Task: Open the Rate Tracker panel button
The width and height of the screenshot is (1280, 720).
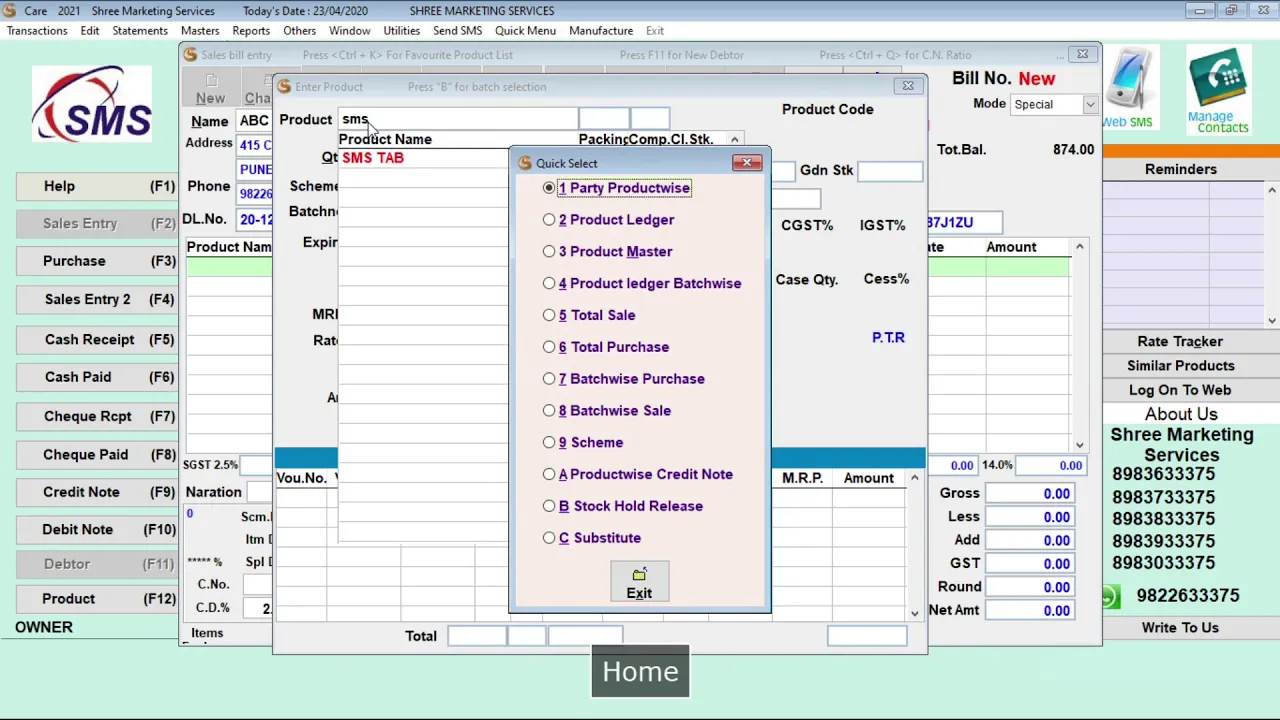Action: (1180, 341)
